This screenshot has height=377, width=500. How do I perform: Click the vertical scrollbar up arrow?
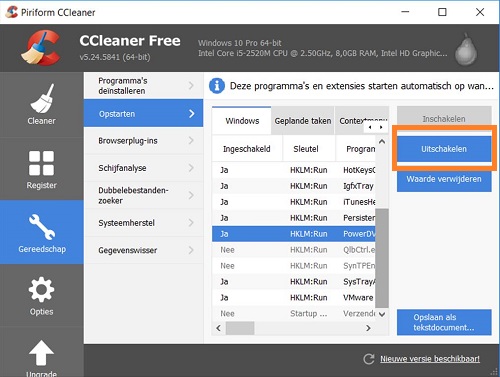pyautogui.click(x=382, y=142)
